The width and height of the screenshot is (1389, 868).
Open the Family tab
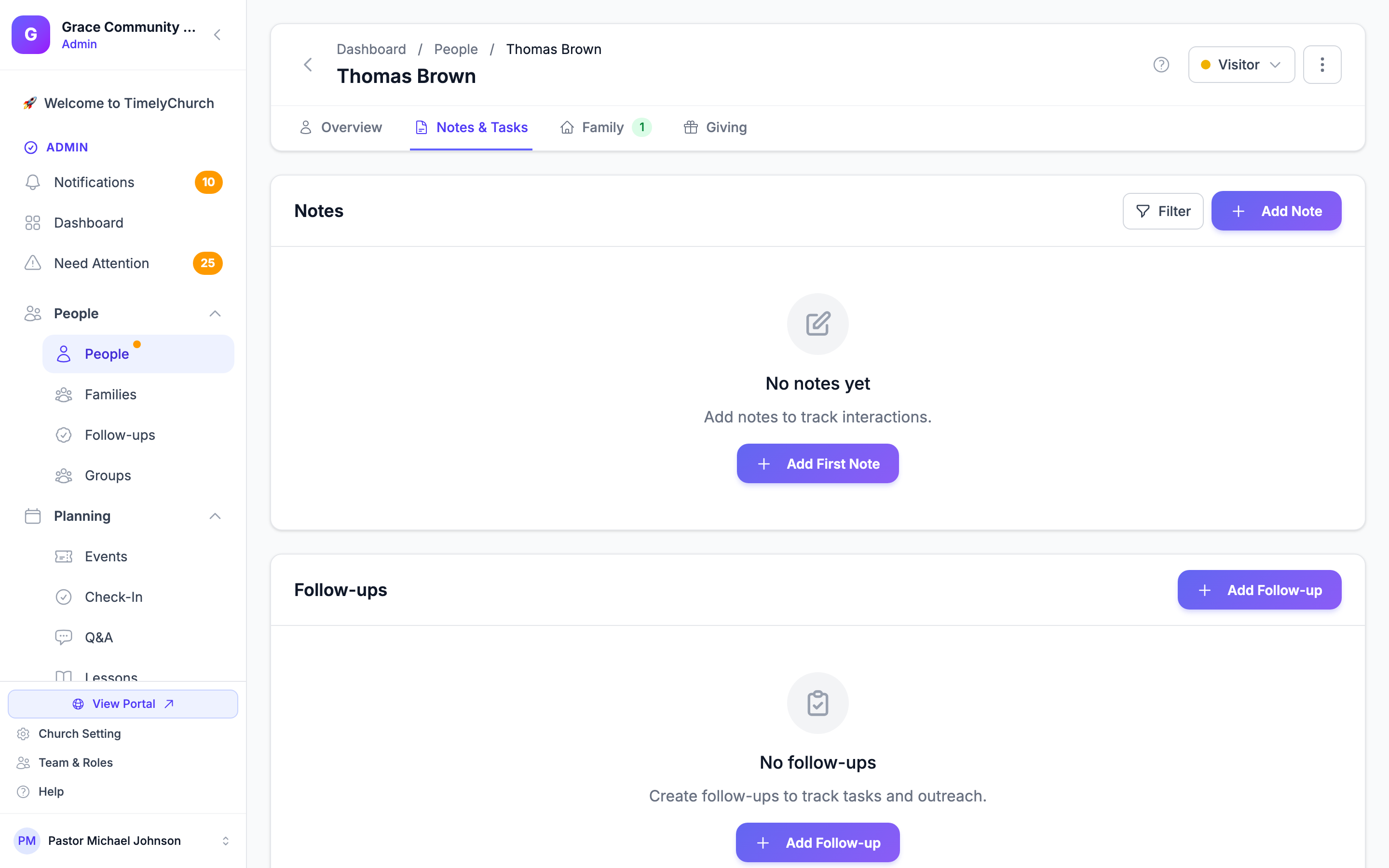(x=606, y=127)
